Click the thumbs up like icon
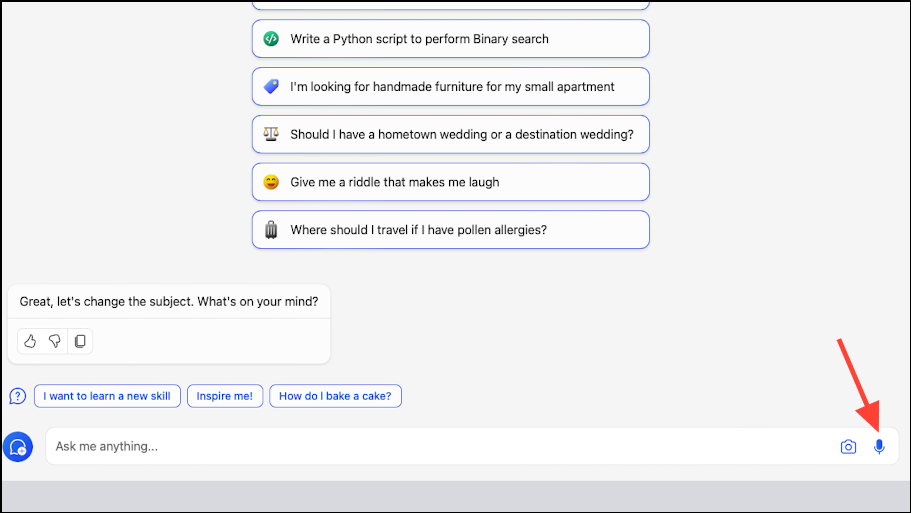911x513 pixels. click(x=30, y=341)
